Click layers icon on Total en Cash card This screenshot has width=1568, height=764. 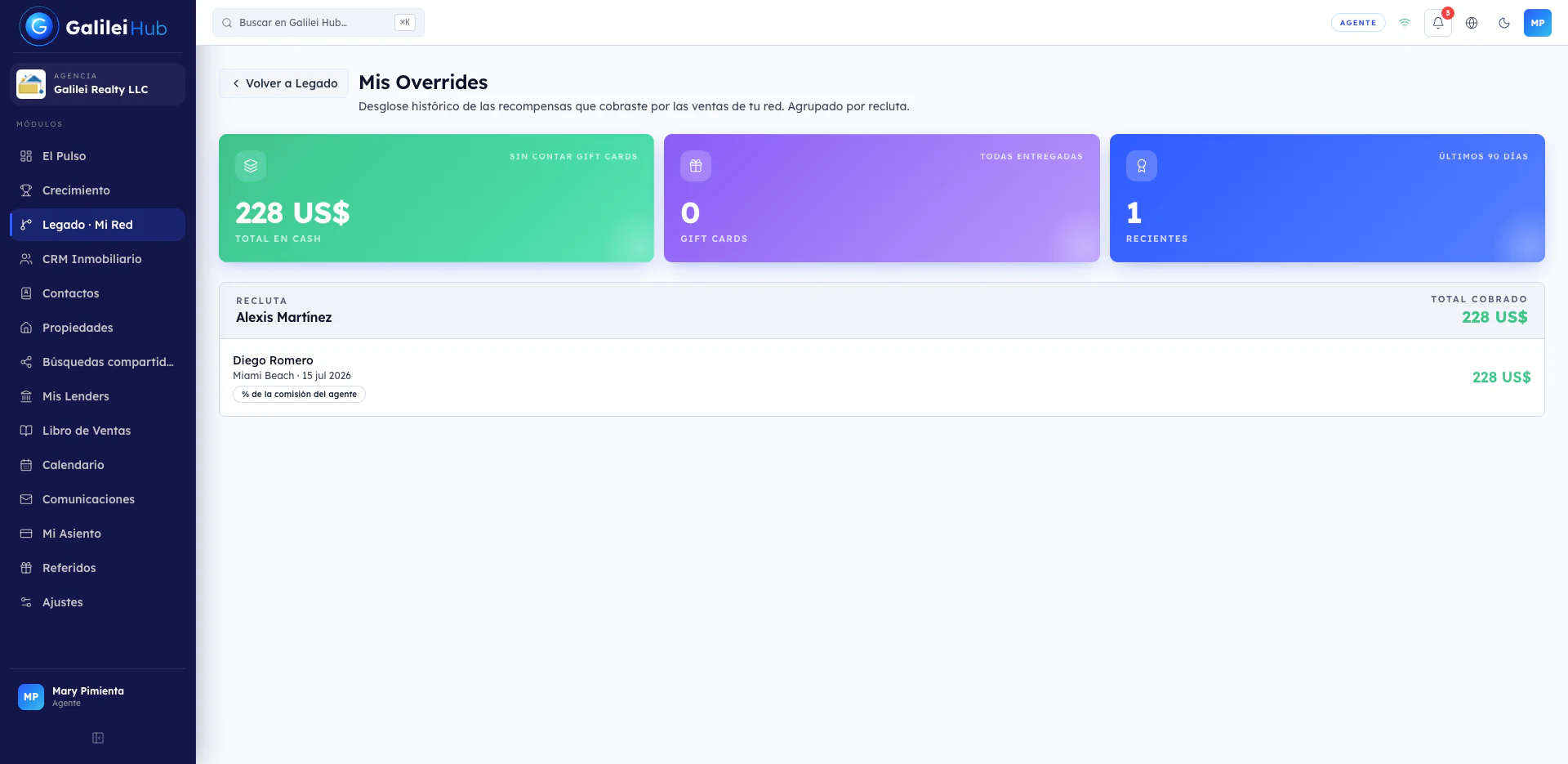tap(251, 166)
